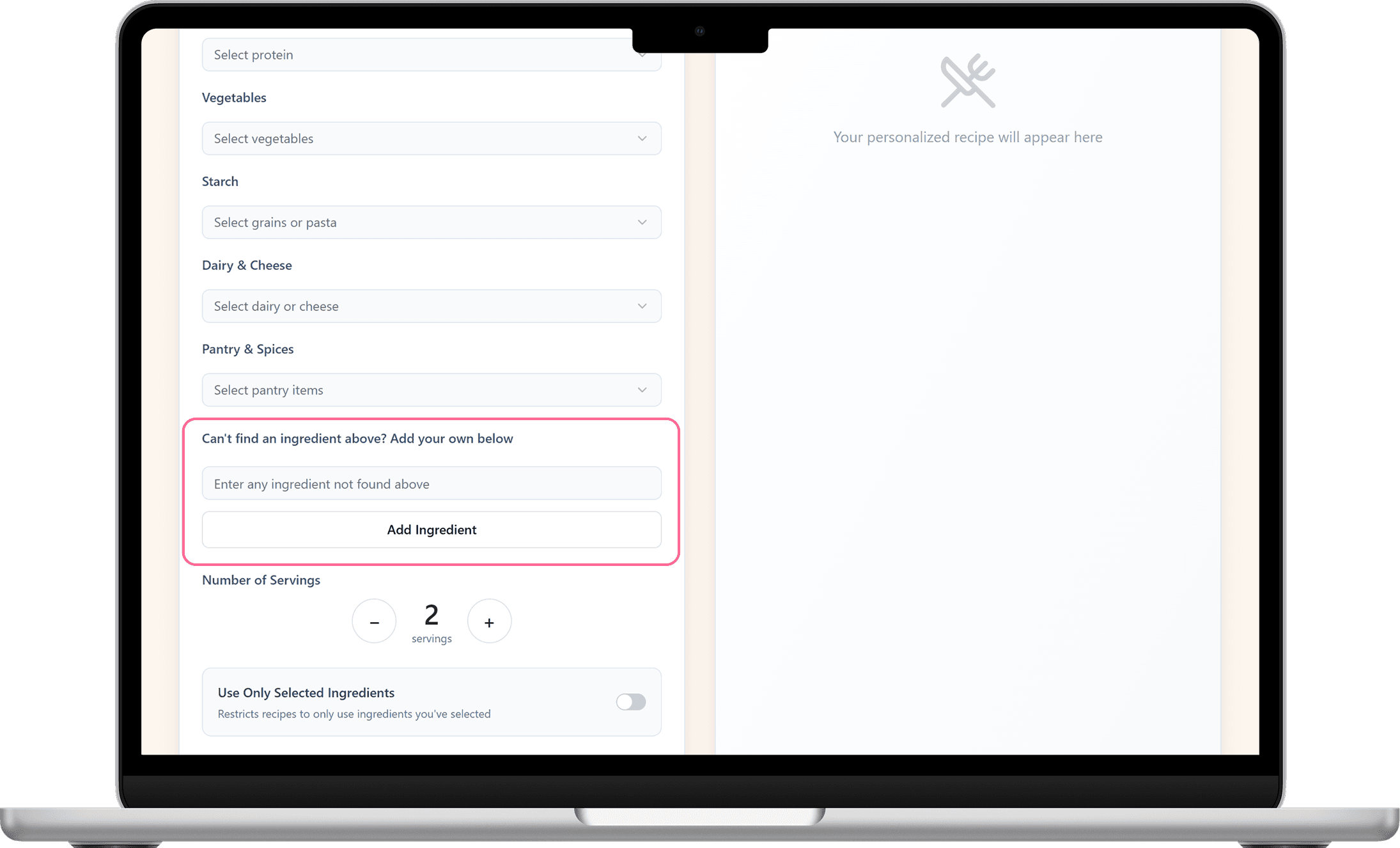Click the Number of Servings label
The height and width of the screenshot is (848, 1400).
tap(261, 580)
